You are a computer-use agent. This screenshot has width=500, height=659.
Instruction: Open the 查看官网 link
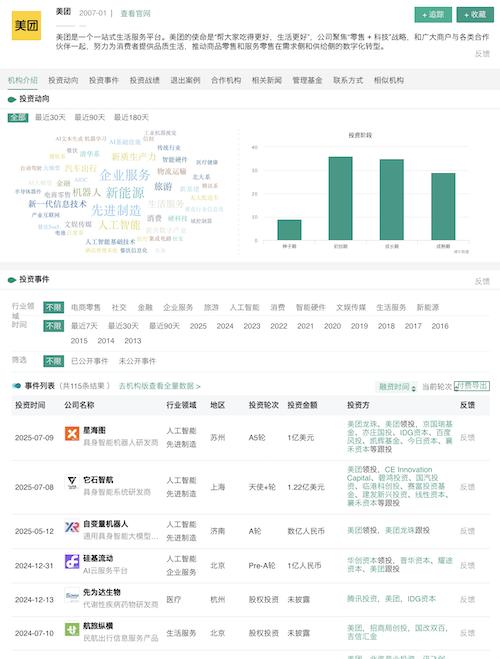(135, 13)
